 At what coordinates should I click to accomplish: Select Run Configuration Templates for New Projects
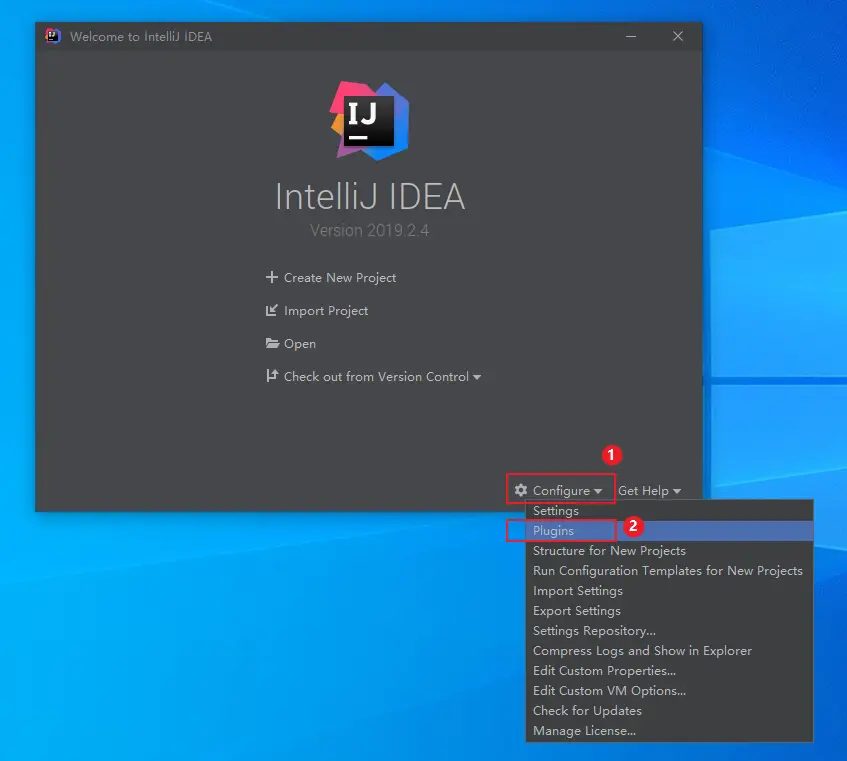(x=669, y=570)
